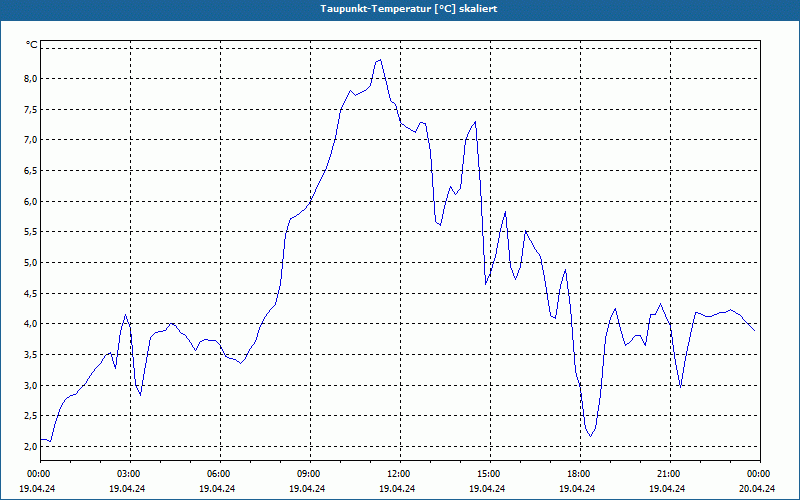Click the 2,0 y-axis label

[31, 446]
